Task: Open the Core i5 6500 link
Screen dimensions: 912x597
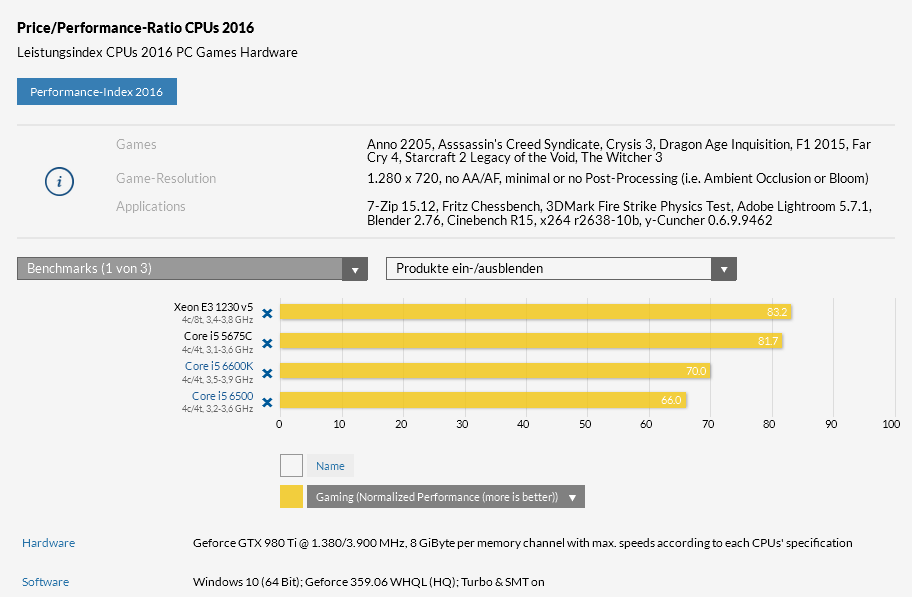Action: coord(222,396)
